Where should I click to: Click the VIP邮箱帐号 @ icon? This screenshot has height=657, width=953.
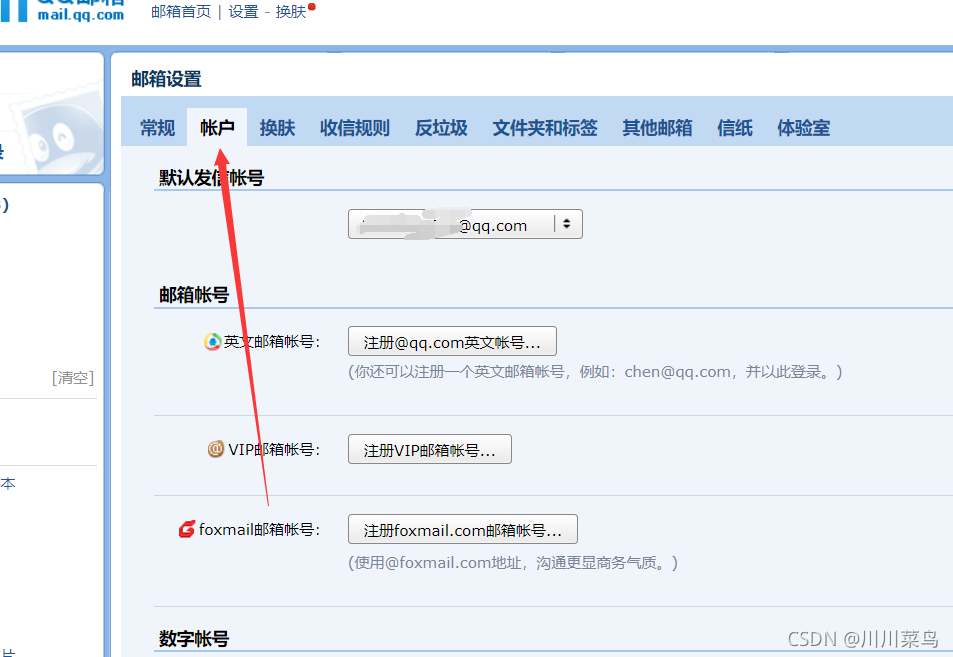coord(216,449)
